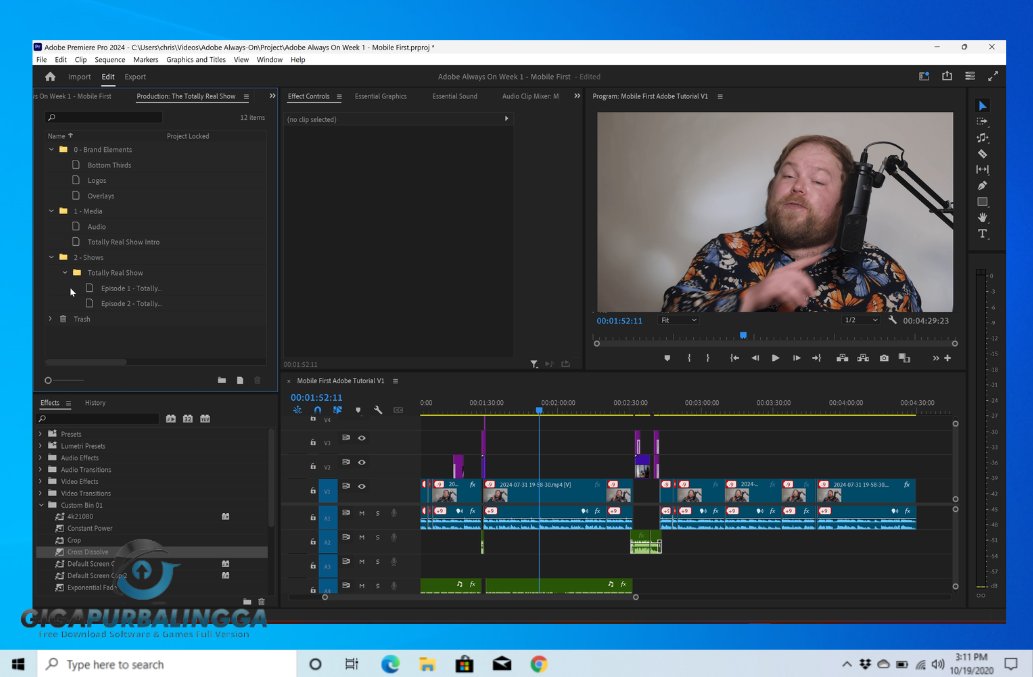The width and height of the screenshot is (1033, 677).
Task: Solo audio track A2
Action: [377, 537]
